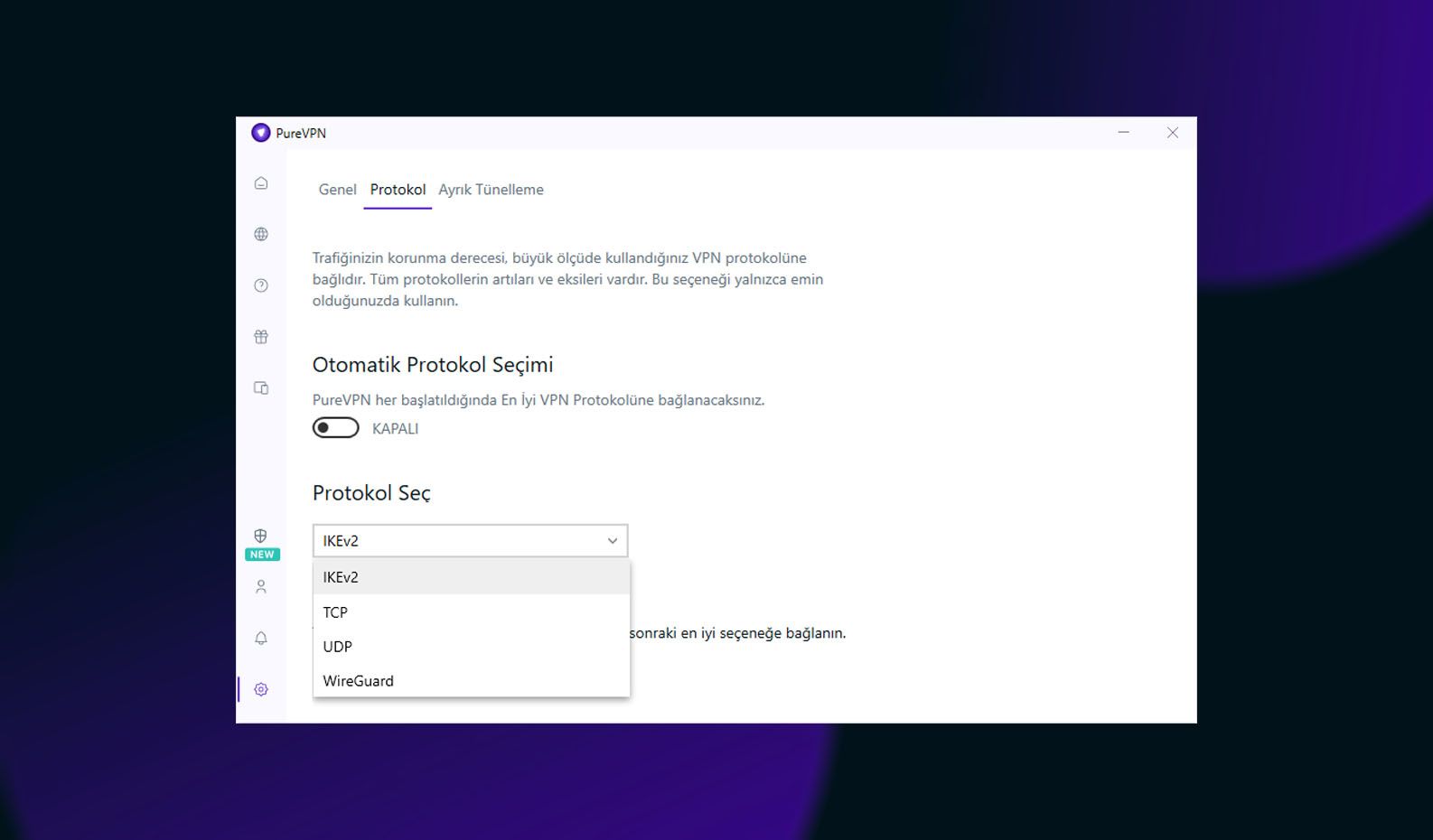Open the devices icon in sidebar

(261, 388)
